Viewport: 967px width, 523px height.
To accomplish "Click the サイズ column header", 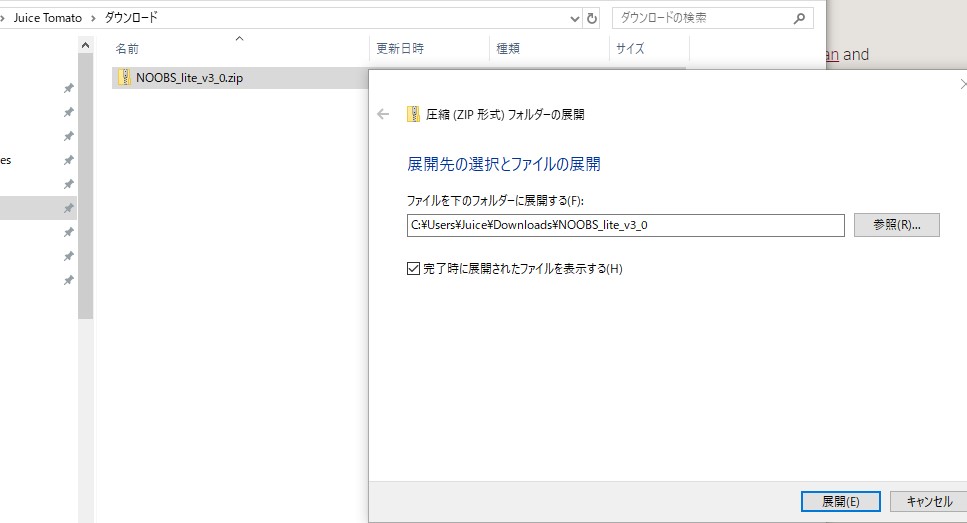I will click(x=630, y=49).
